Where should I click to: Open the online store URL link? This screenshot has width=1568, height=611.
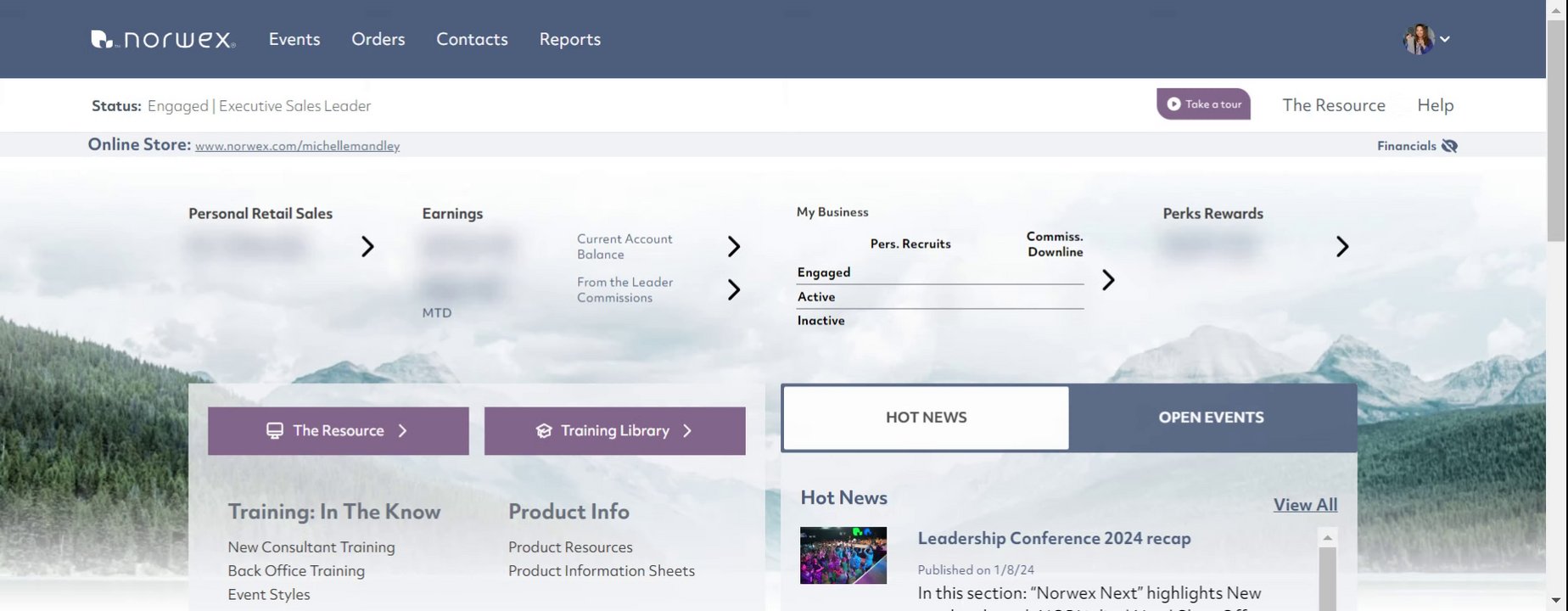297,146
